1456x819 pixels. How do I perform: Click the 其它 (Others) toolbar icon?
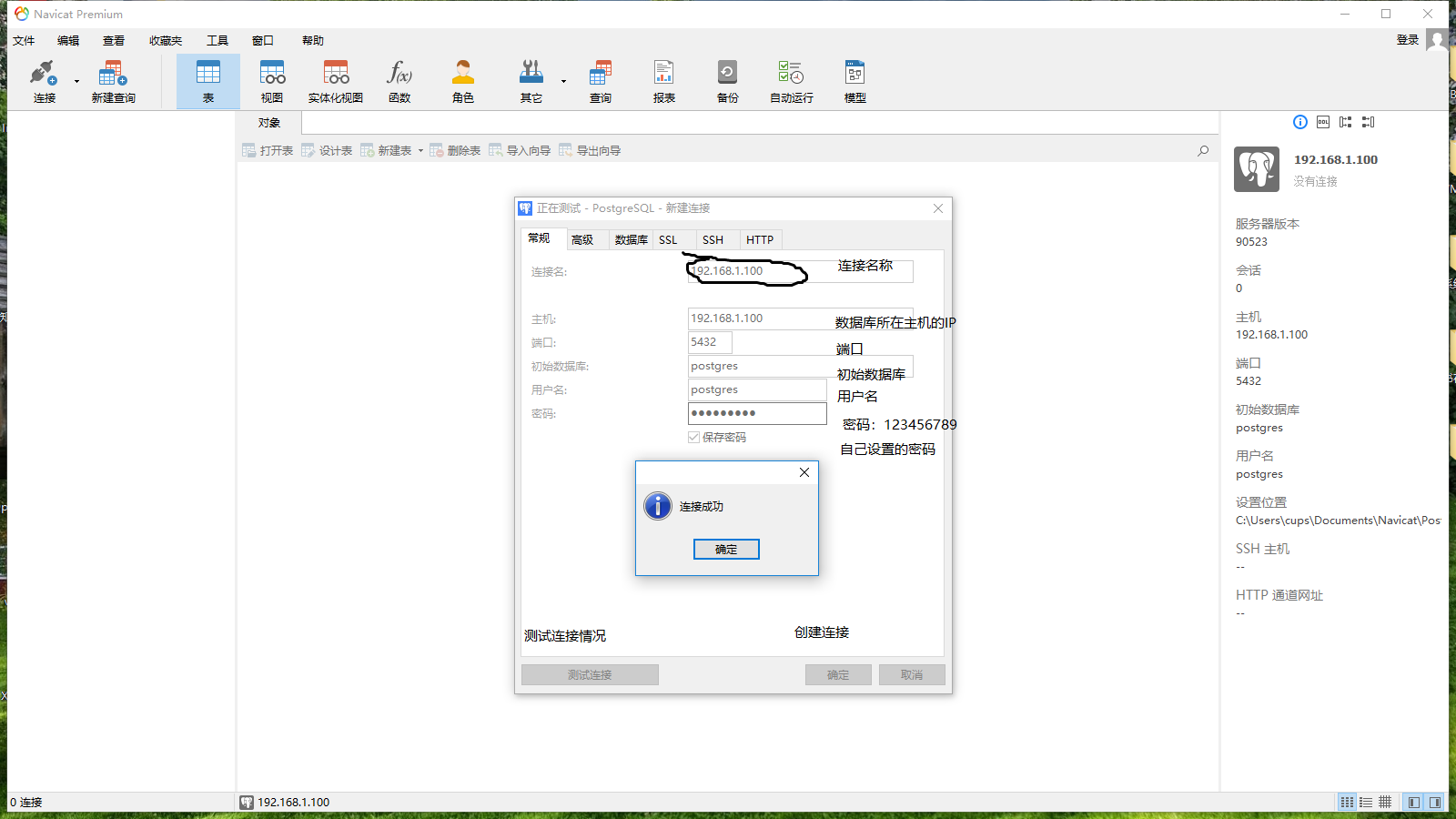531,82
